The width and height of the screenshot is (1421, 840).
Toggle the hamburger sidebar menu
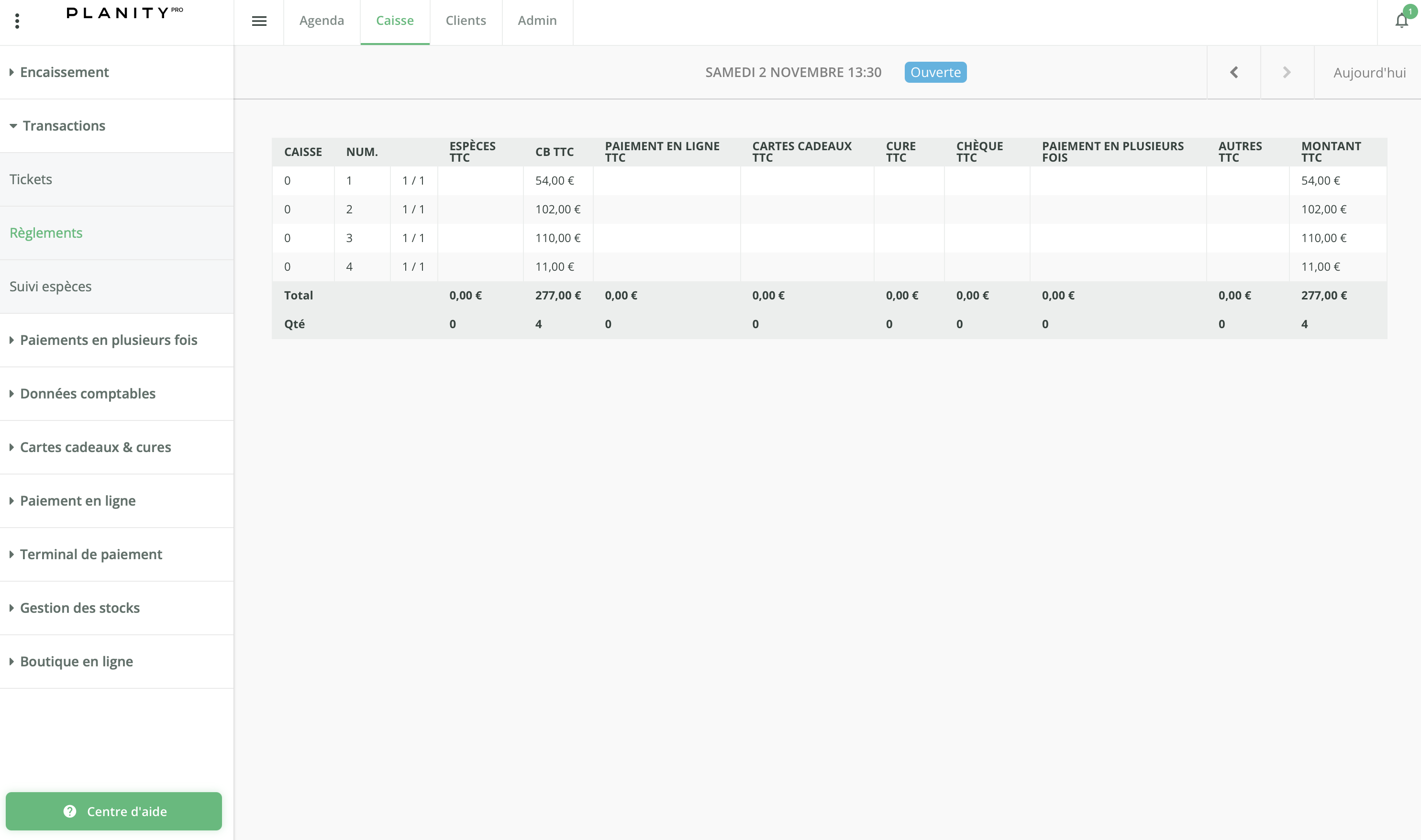(x=259, y=22)
